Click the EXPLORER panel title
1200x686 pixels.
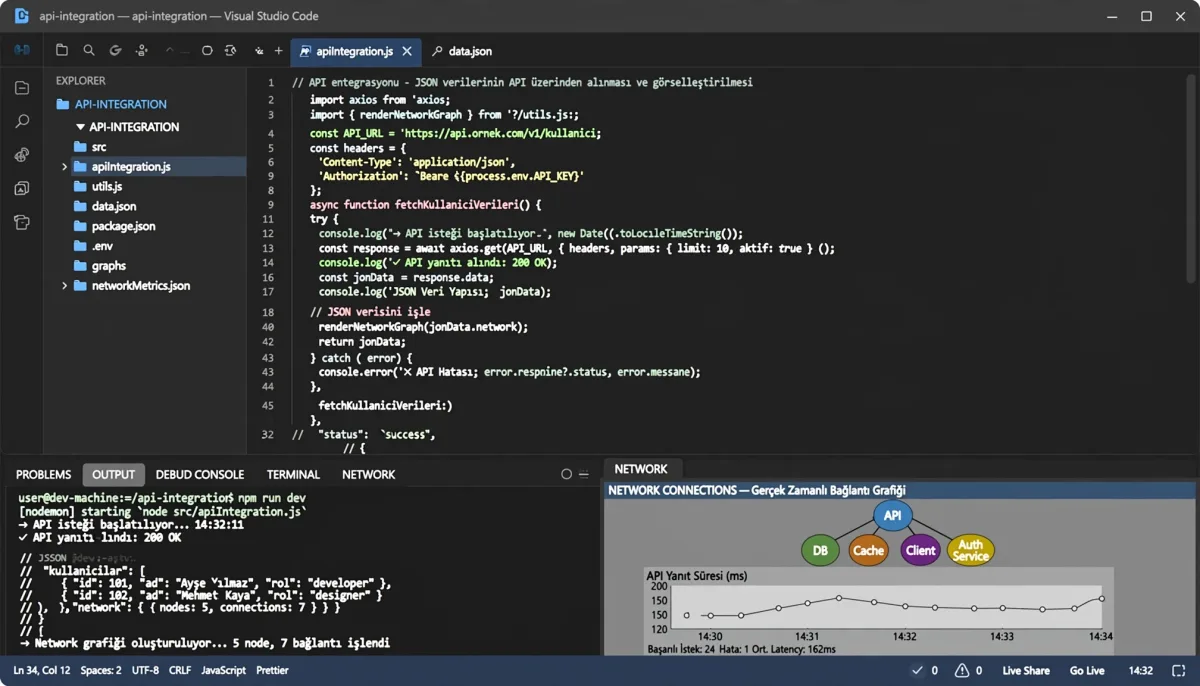[81, 81]
